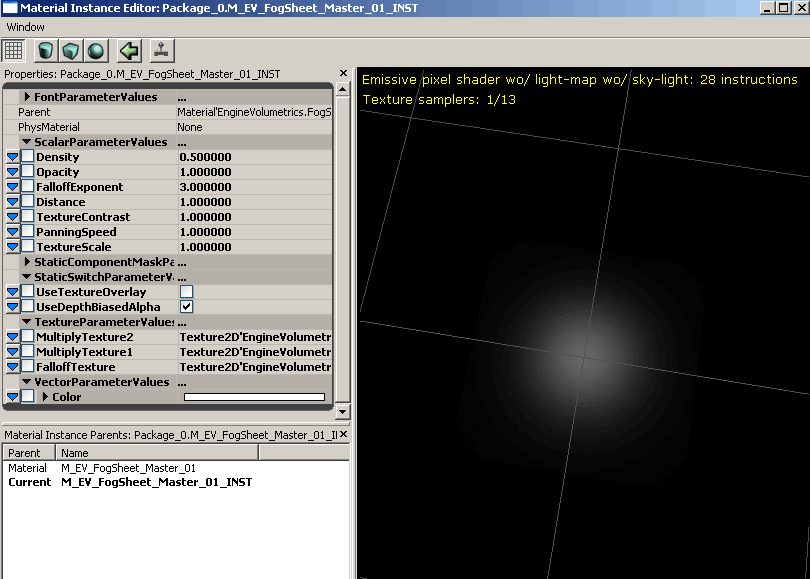810x579 pixels.
Task: Toggle the grid display toolbar icon
Action: (13, 51)
